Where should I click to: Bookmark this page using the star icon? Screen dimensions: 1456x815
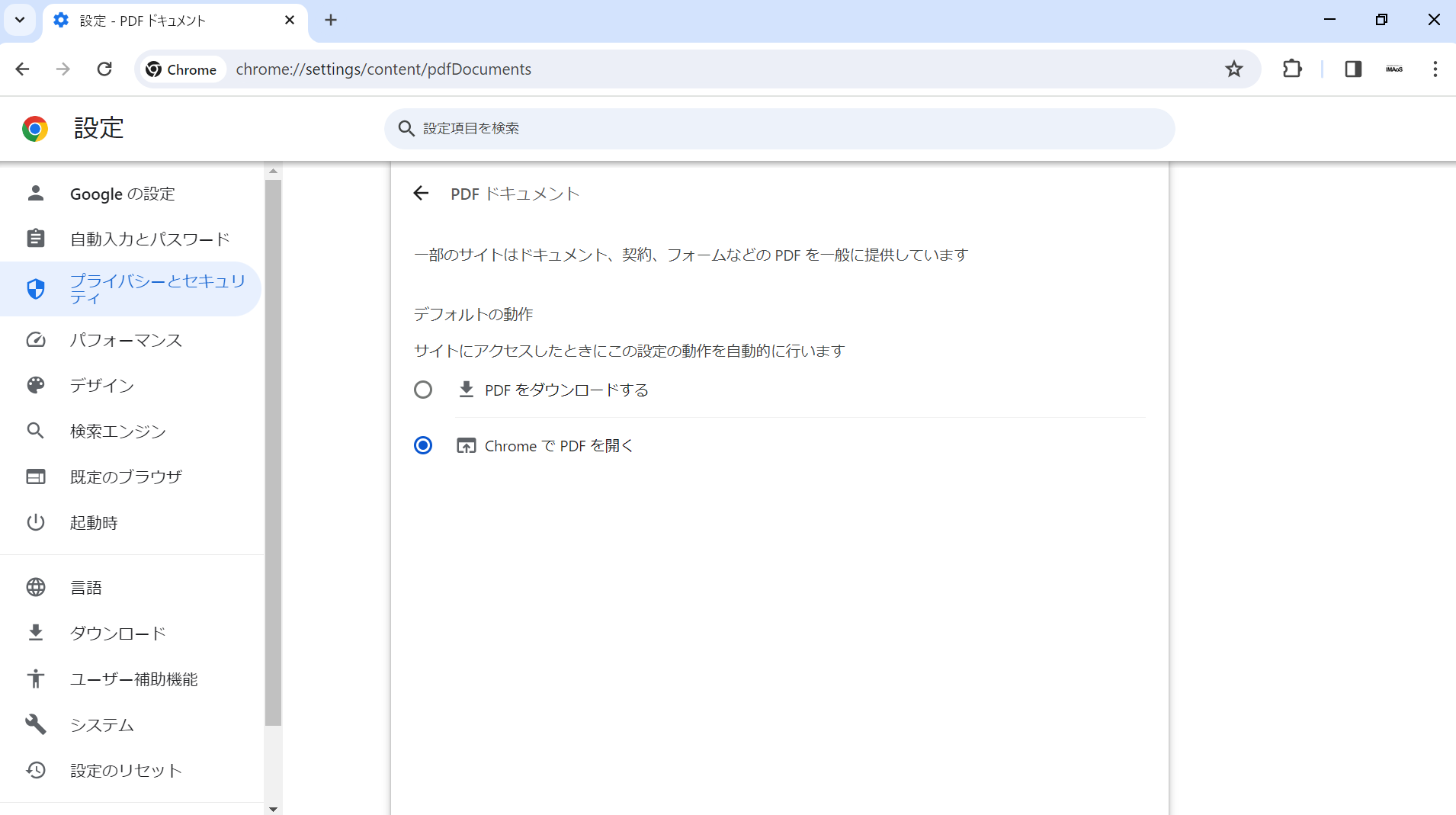1233,69
